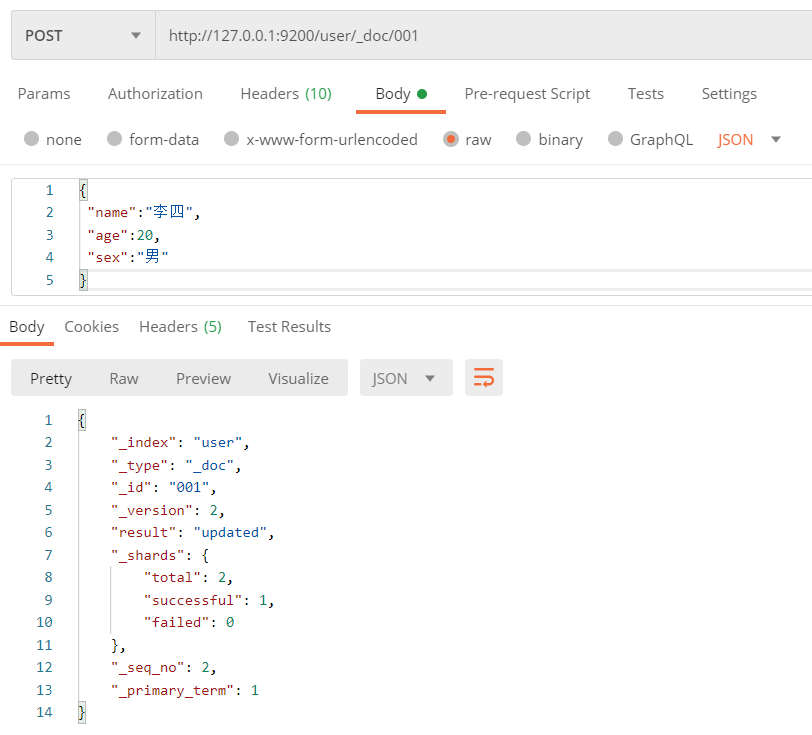
Task: Switch response view to Visualize
Action: pos(298,378)
